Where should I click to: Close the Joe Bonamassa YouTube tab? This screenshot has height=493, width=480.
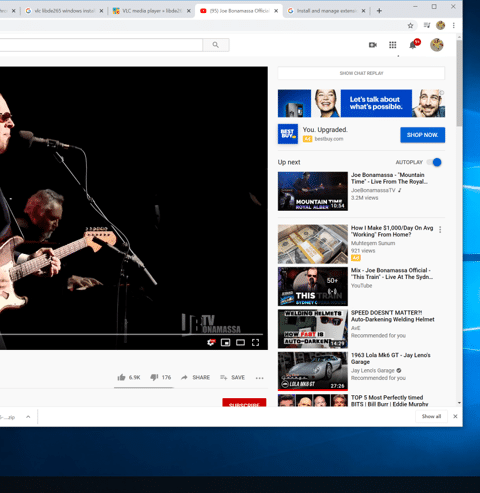tap(276, 11)
